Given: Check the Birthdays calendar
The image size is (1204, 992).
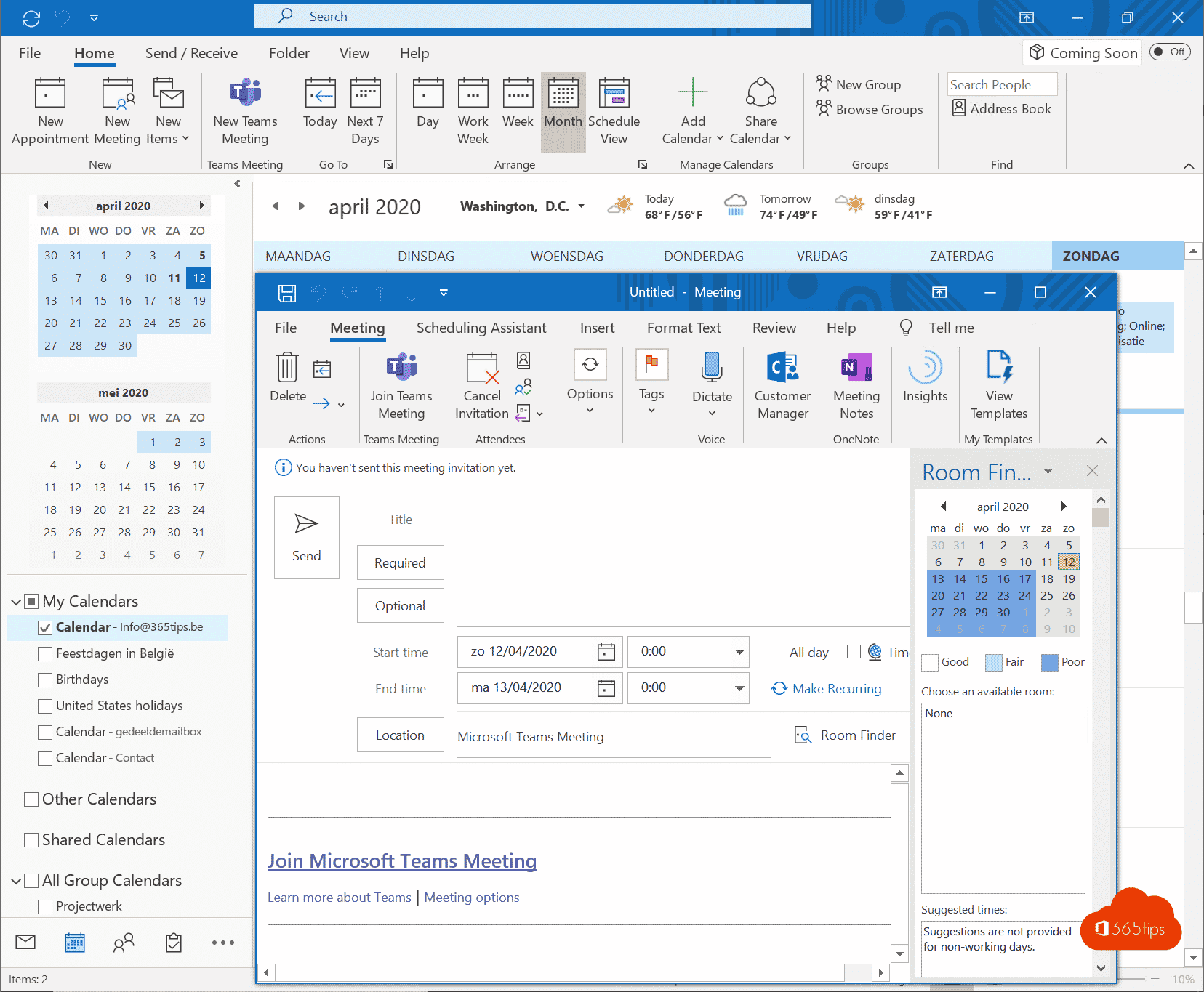Looking at the screenshot, I should (45, 680).
